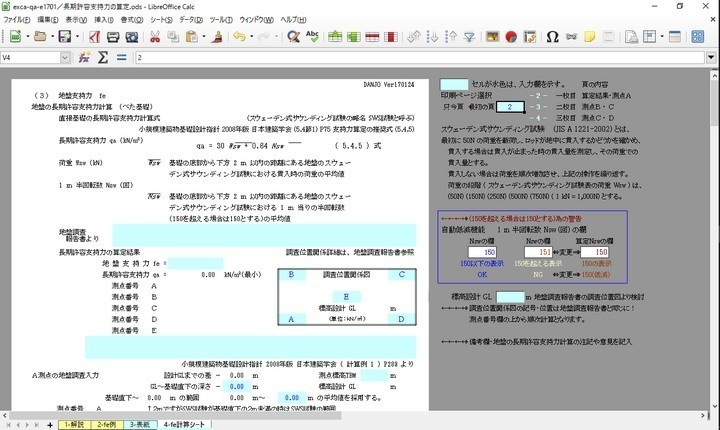Image resolution: width=720 pixels, height=430 pixels.
Task: Open the 表示 menu
Action: pos(76,20)
